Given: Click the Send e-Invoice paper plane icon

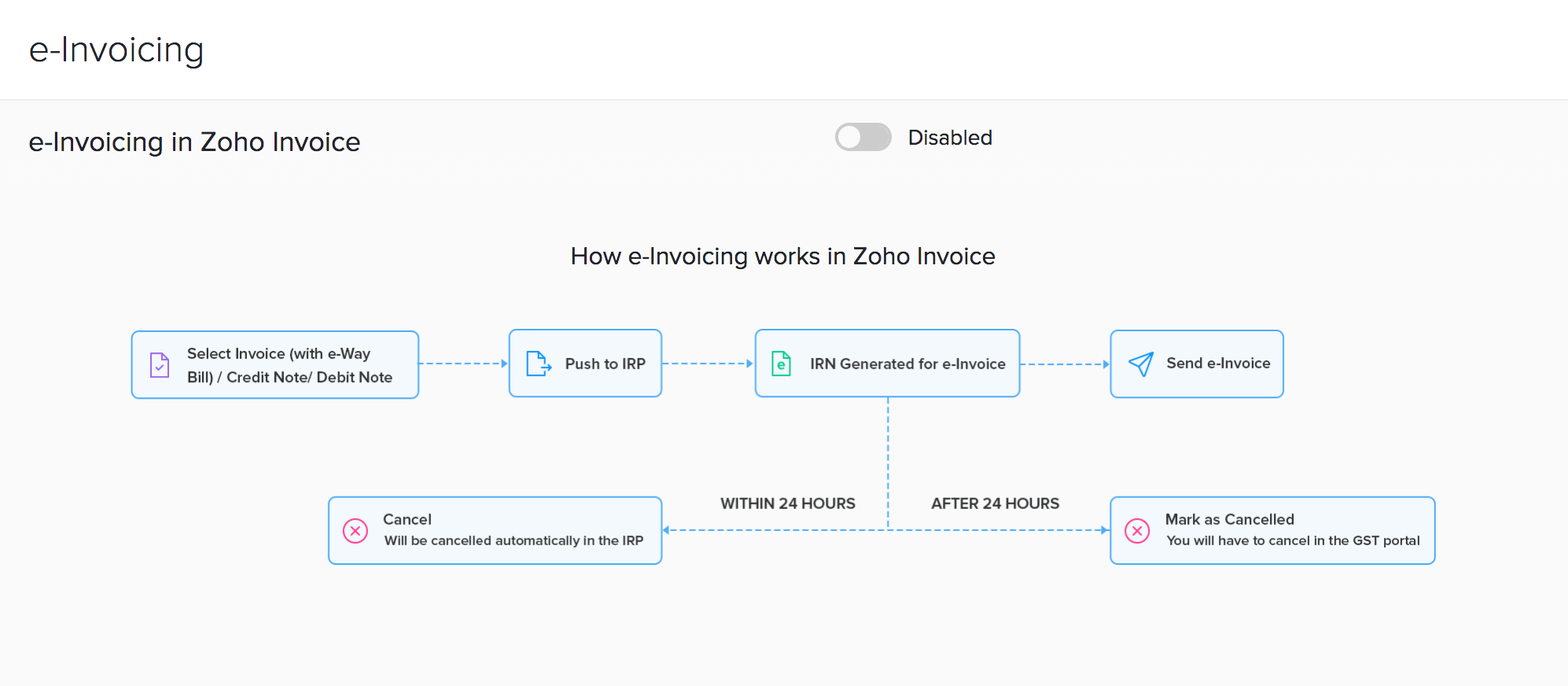Looking at the screenshot, I should (x=1140, y=363).
